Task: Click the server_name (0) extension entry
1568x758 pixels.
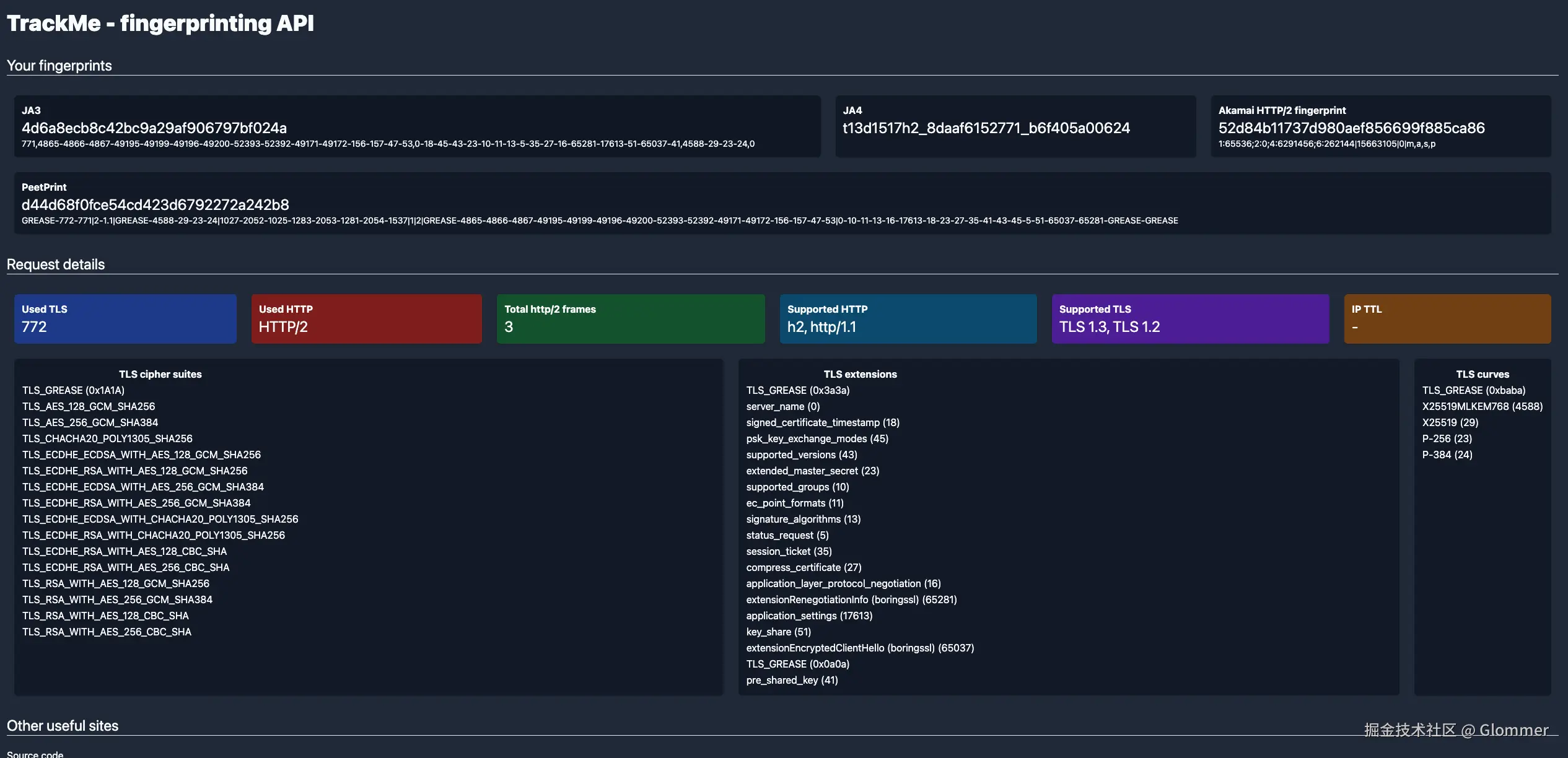Action: 782,406
